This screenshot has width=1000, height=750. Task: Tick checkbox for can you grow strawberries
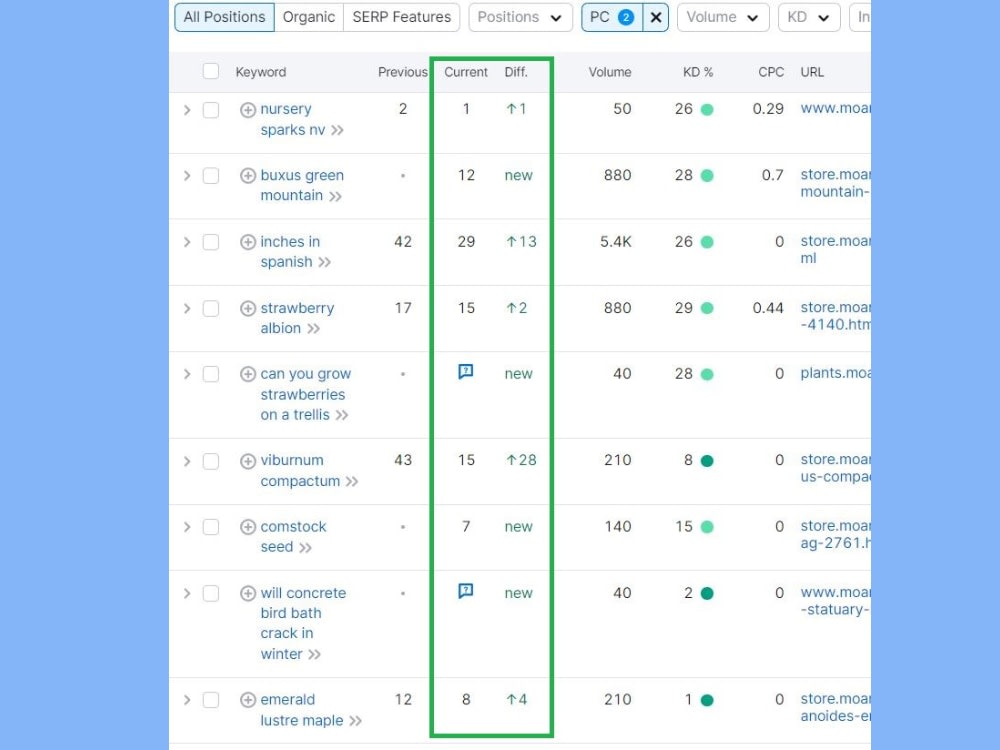pos(211,374)
